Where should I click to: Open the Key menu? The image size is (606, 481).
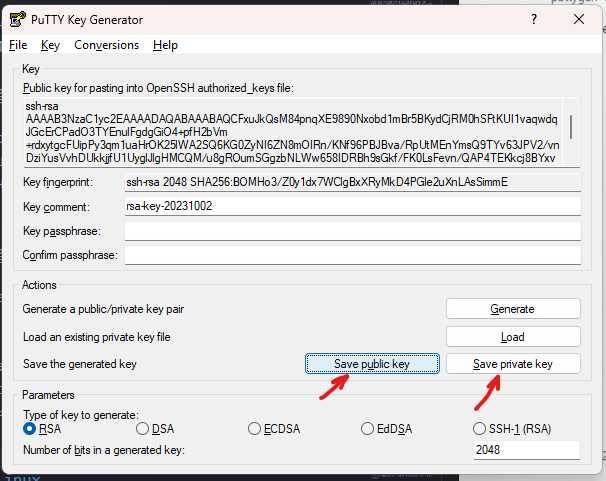[x=50, y=45]
